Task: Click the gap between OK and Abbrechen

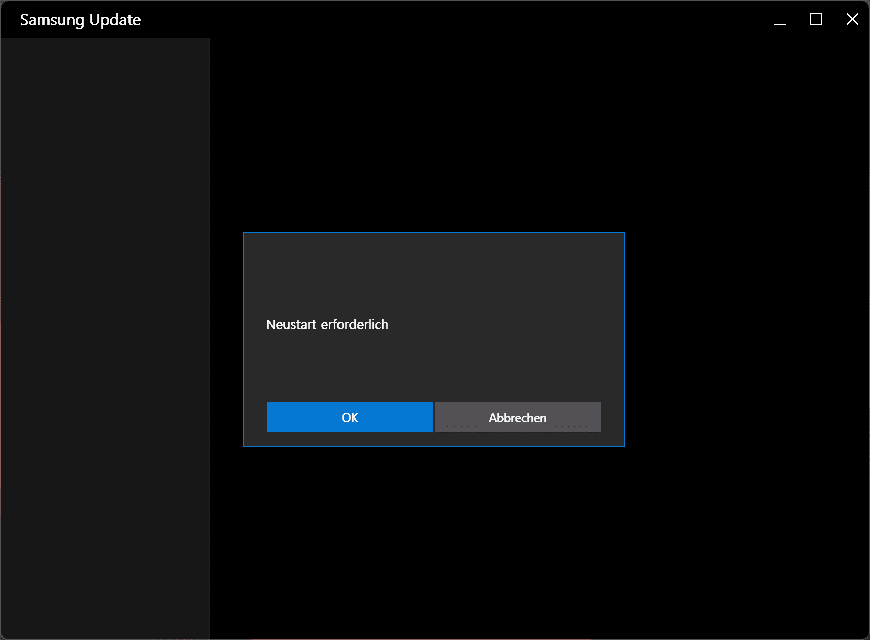Action: point(433,417)
